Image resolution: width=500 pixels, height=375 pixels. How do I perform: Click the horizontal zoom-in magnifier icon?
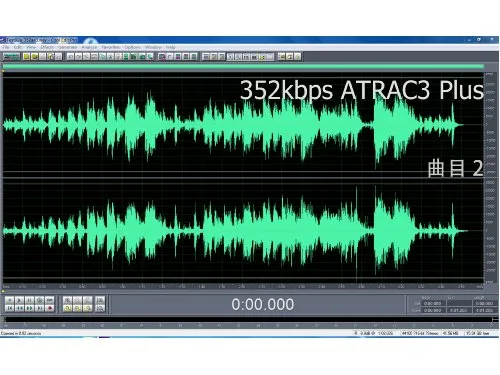point(68,300)
